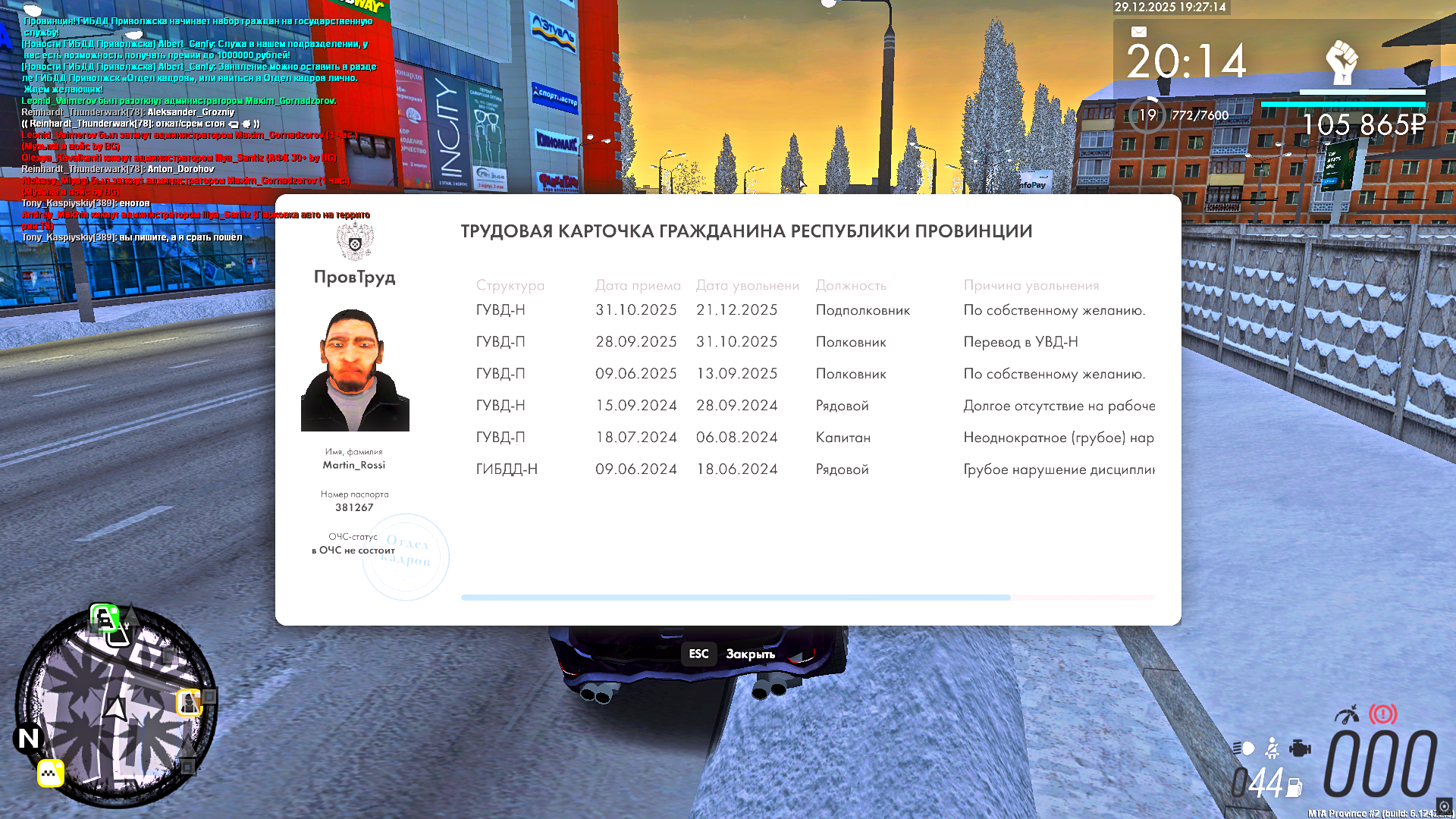Click Martin_Rossi character portrait photo
The image size is (1456, 819).
[x=355, y=370]
